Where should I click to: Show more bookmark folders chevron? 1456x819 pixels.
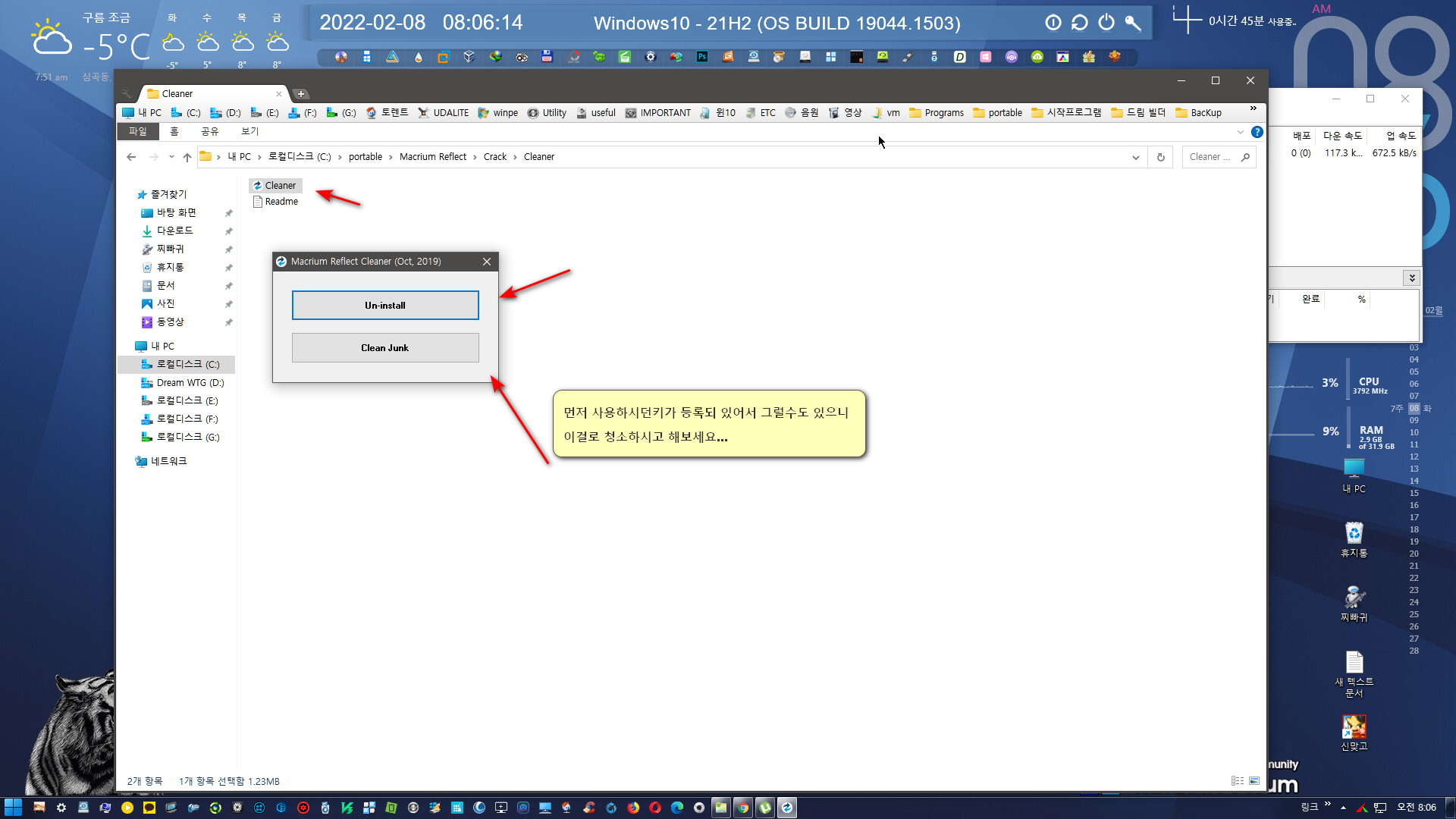(1254, 108)
